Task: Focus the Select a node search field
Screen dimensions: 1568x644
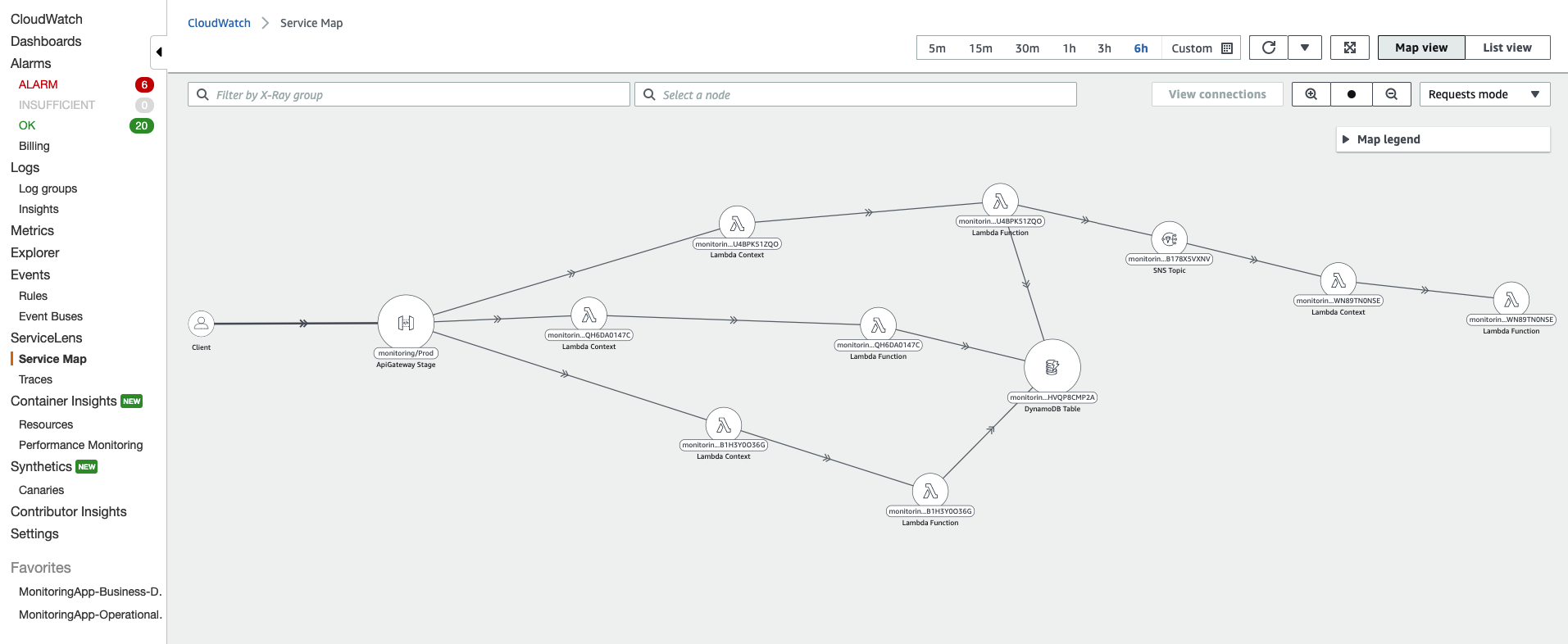Action: point(856,94)
